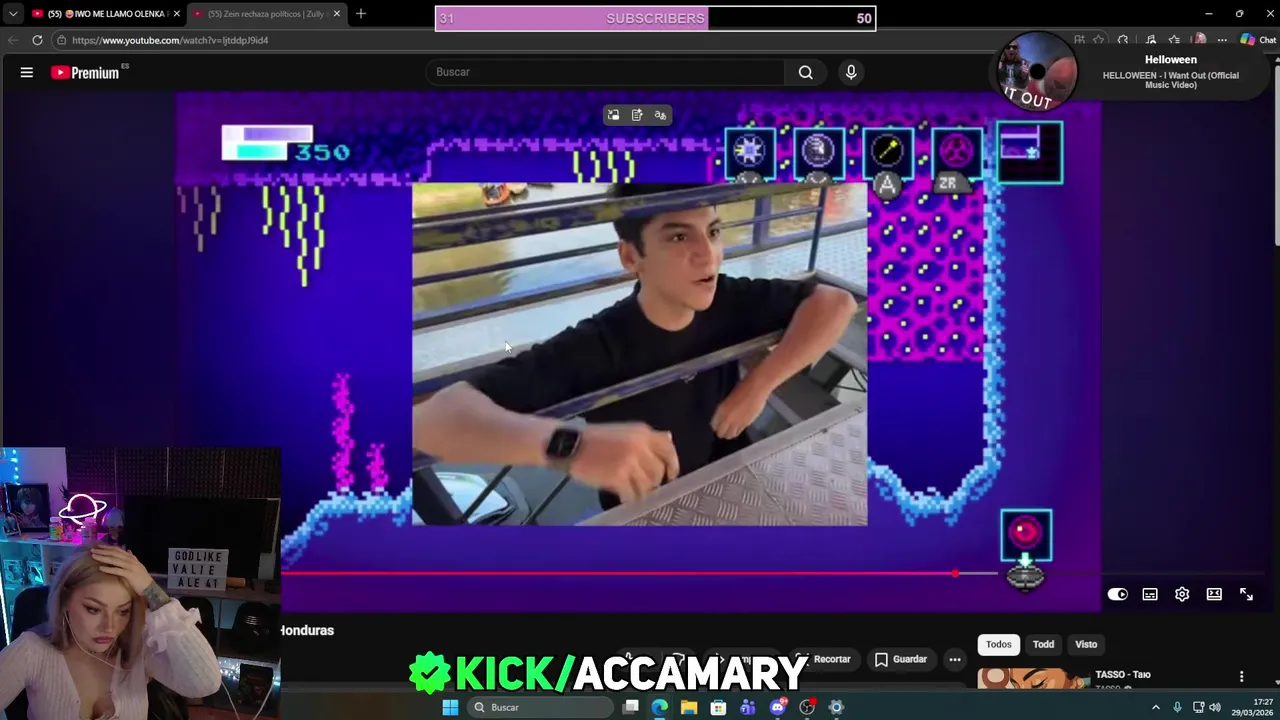
Task: Open Teams app from taskbar
Action: [x=748, y=707]
